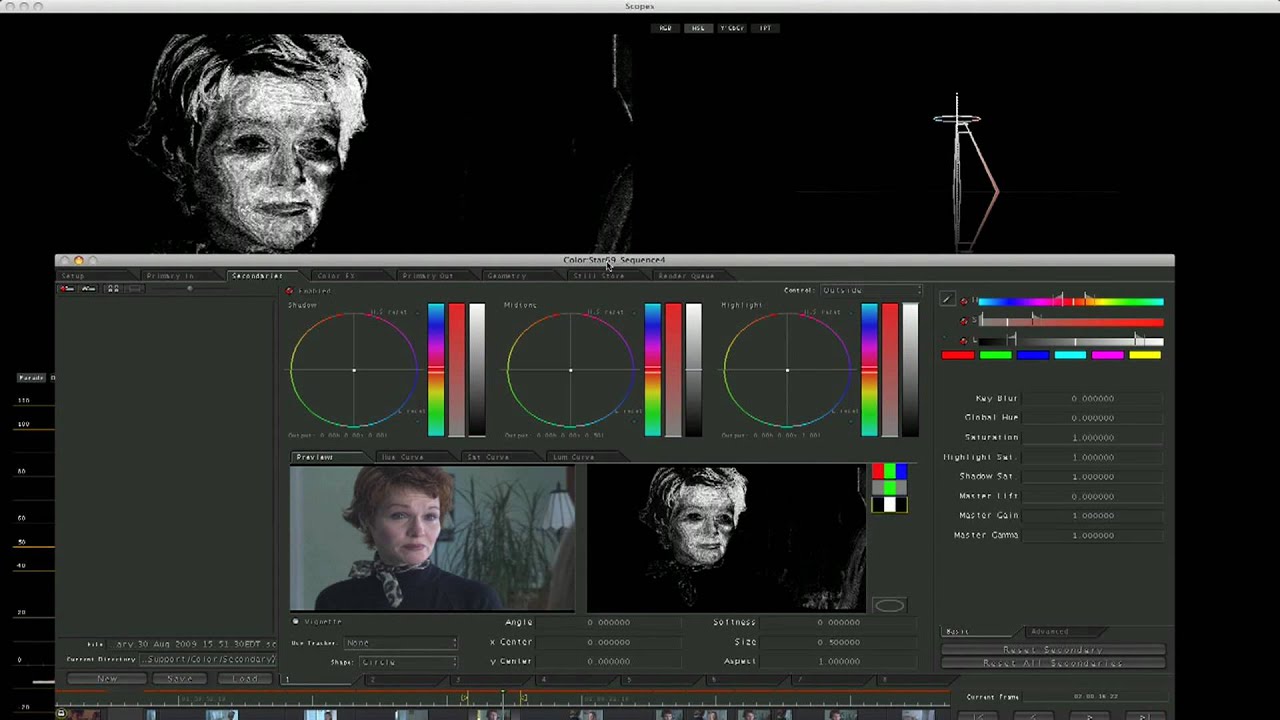Select the red color swatch
The image size is (1280, 720).
[x=957, y=355]
